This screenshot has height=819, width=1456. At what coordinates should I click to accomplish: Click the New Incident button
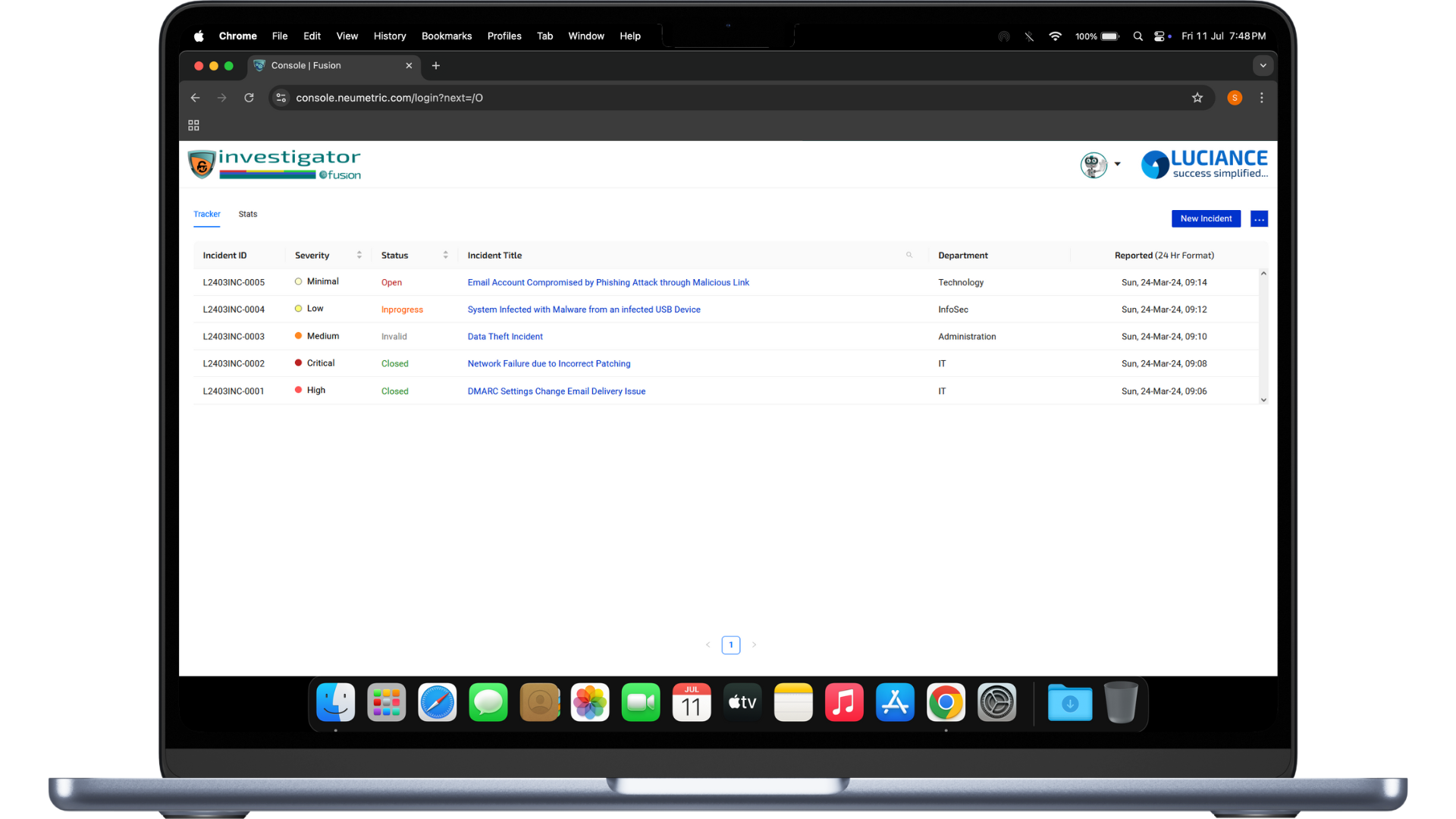(x=1206, y=219)
